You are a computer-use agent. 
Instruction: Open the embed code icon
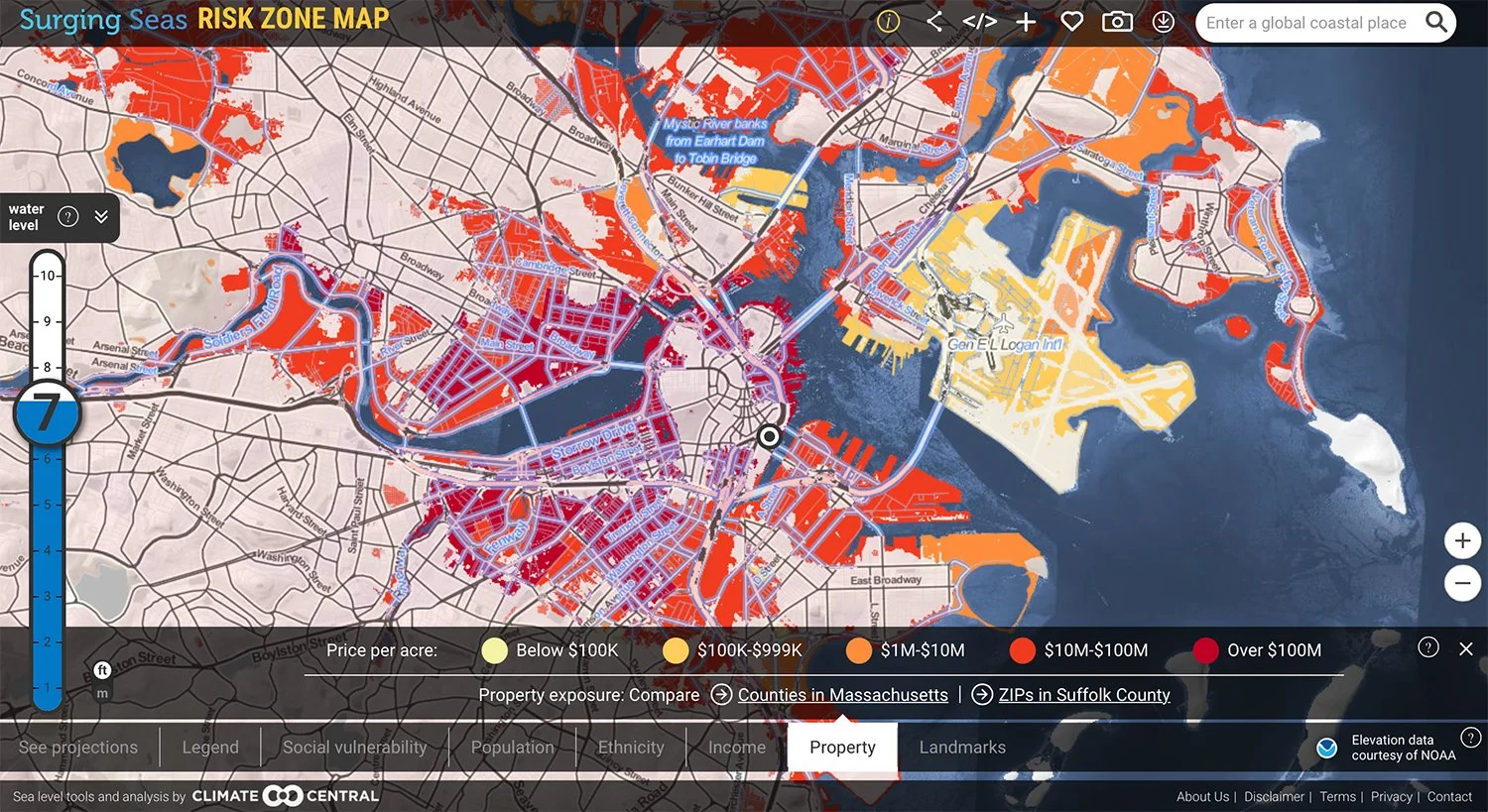[x=979, y=22]
